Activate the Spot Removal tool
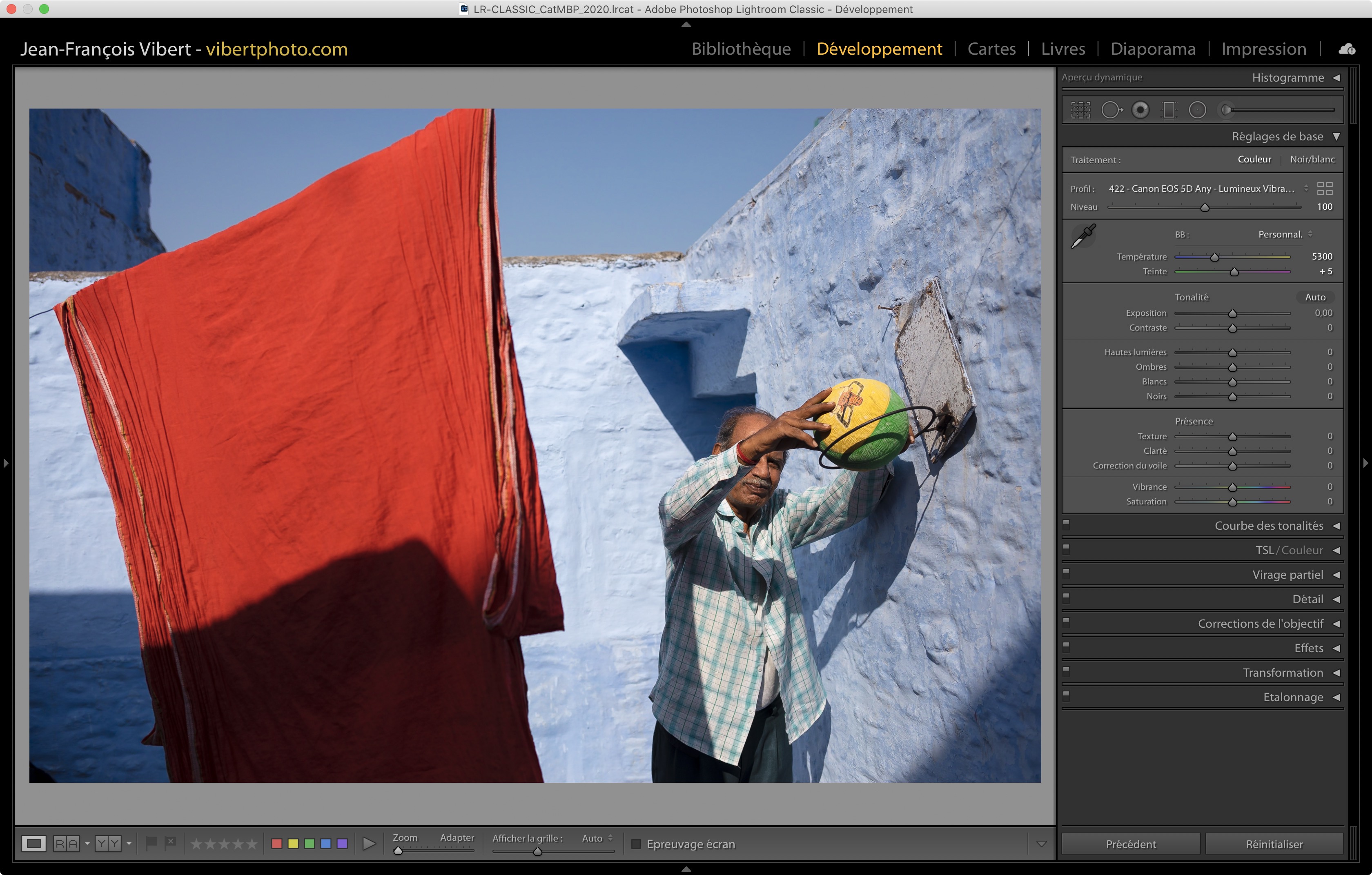 (x=1111, y=110)
